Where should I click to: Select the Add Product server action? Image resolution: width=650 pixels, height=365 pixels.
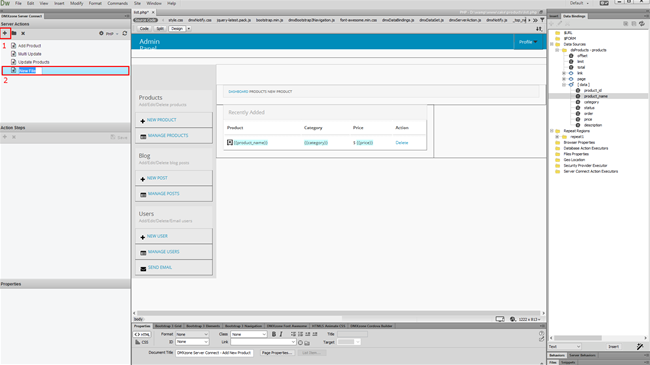coord(29,46)
